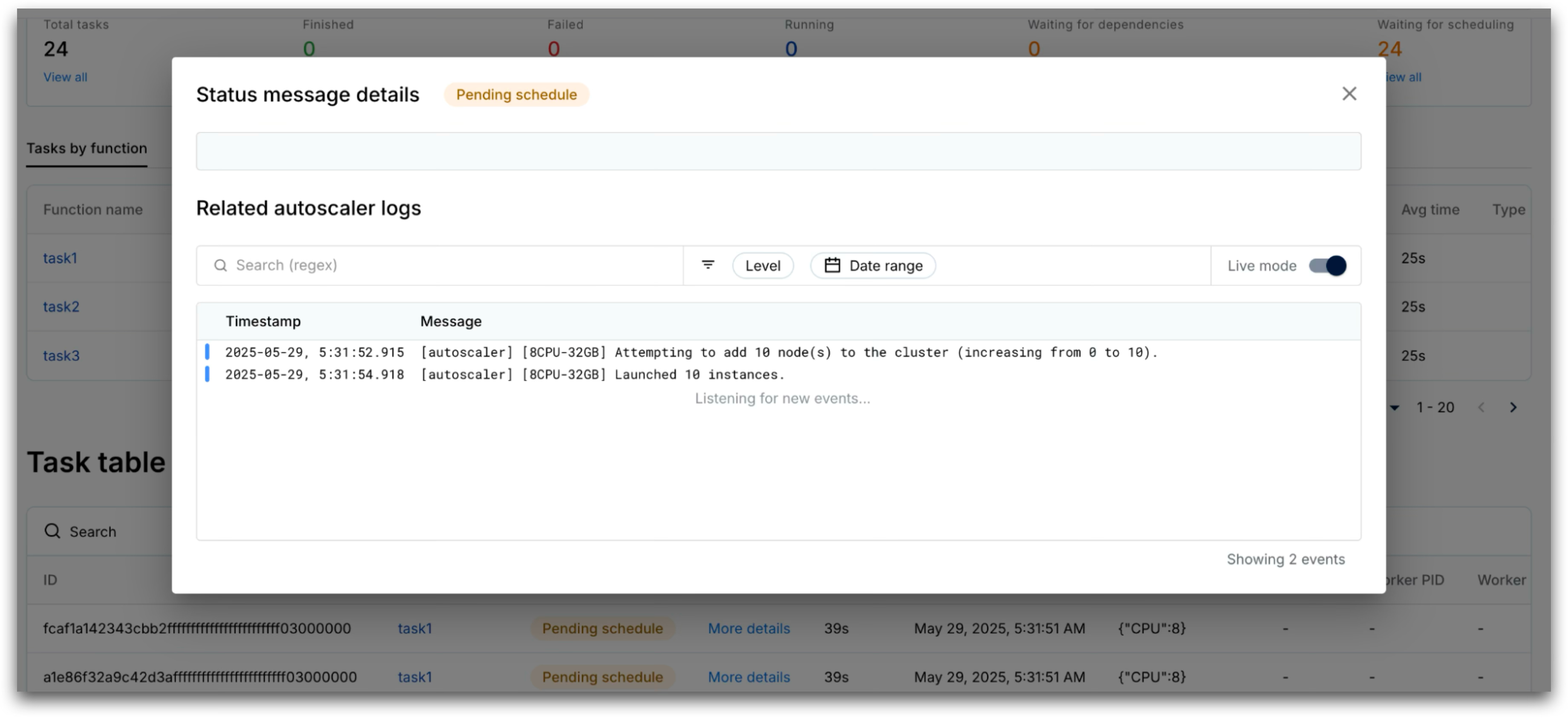Click Pending schedule badge for a1e86f32a9c42d3a
The image size is (1568, 718).
point(602,677)
